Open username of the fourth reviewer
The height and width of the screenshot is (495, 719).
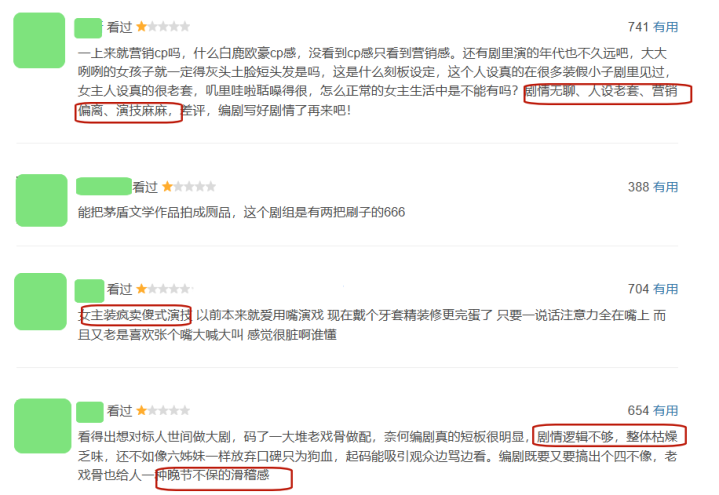tap(90, 412)
